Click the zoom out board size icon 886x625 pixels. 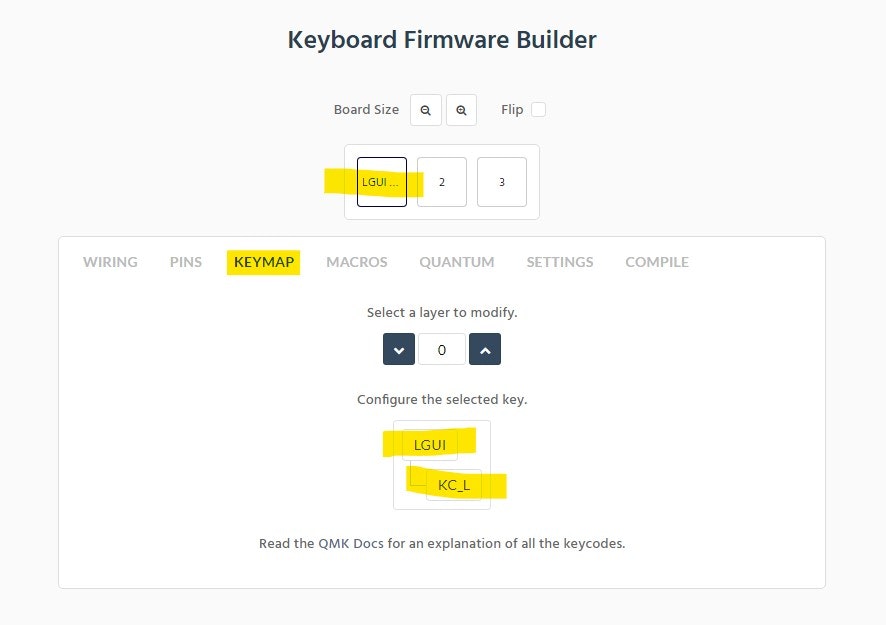click(x=426, y=110)
